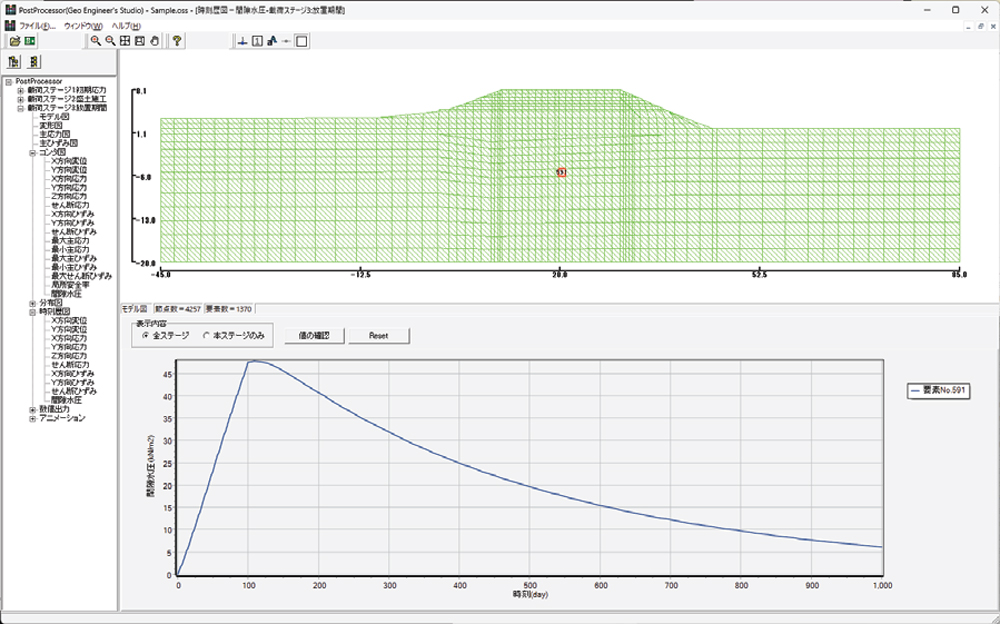
Task: Click the 値の確認 button
Action: point(314,336)
